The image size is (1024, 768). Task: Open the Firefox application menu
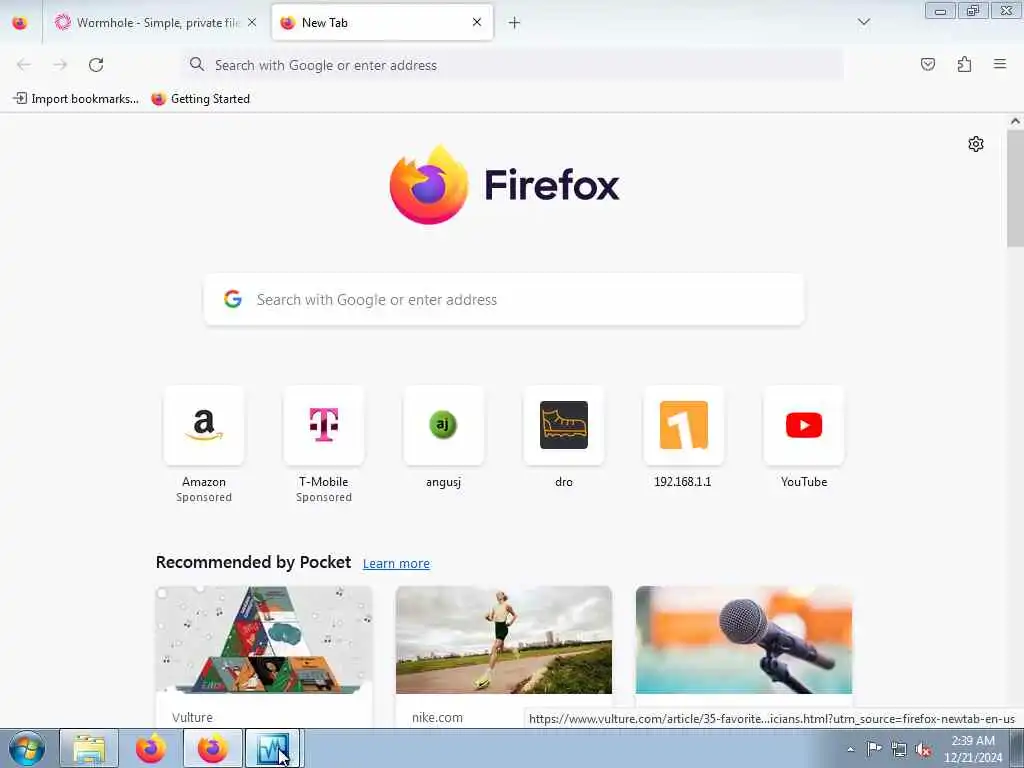(1000, 64)
